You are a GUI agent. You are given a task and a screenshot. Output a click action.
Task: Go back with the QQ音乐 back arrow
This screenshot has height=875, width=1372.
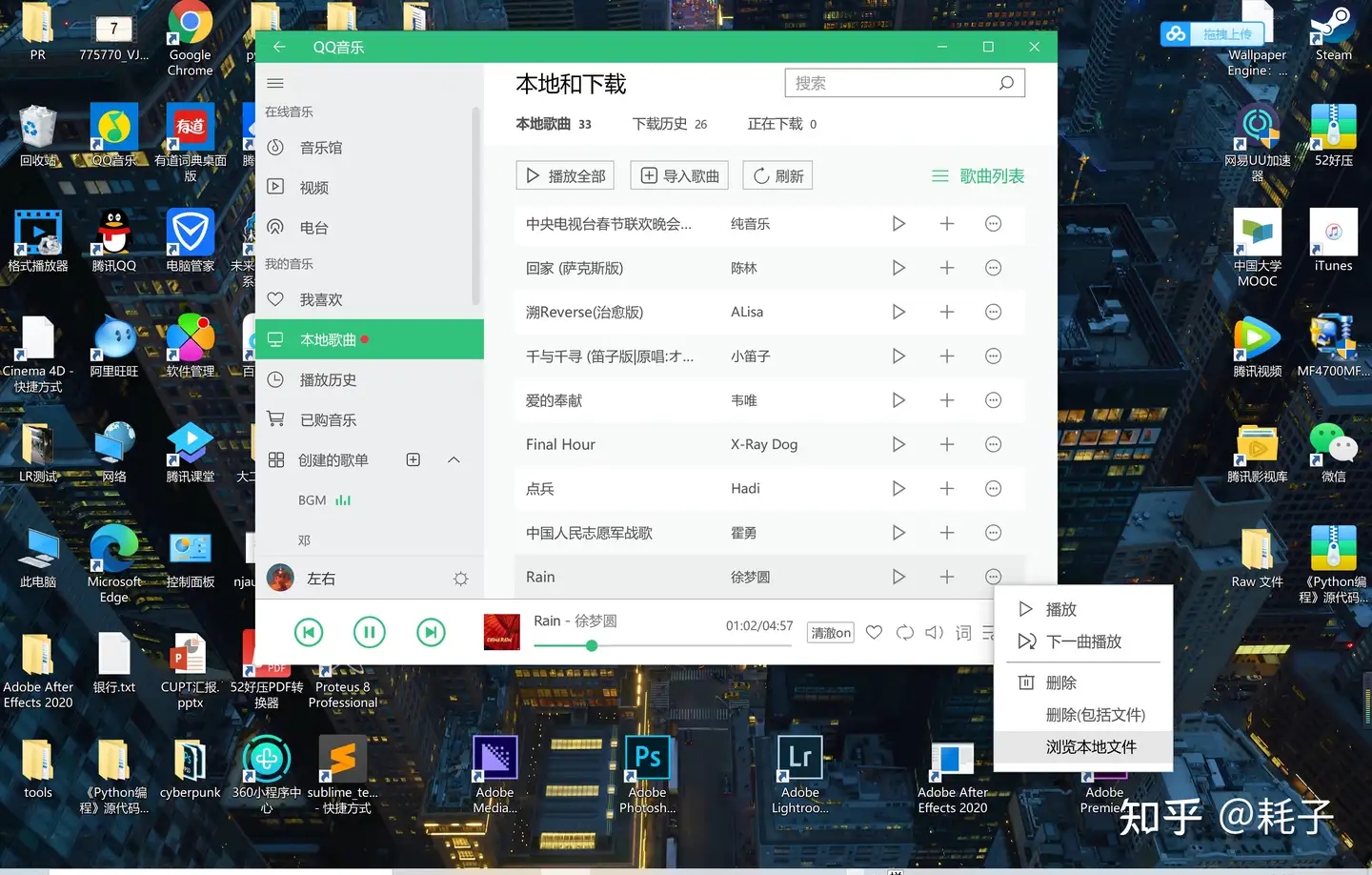(x=279, y=47)
